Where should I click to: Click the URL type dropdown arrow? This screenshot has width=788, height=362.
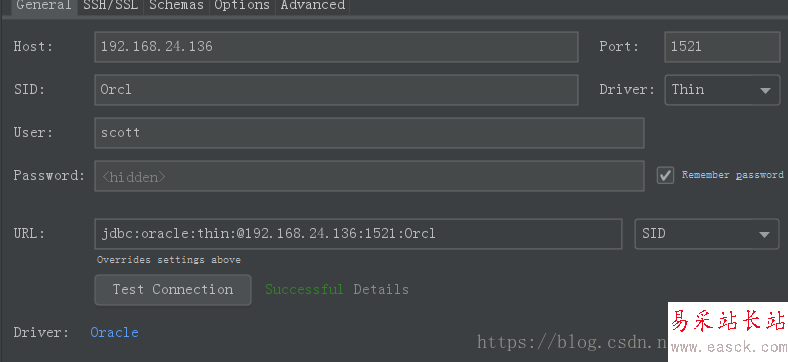(x=765, y=234)
